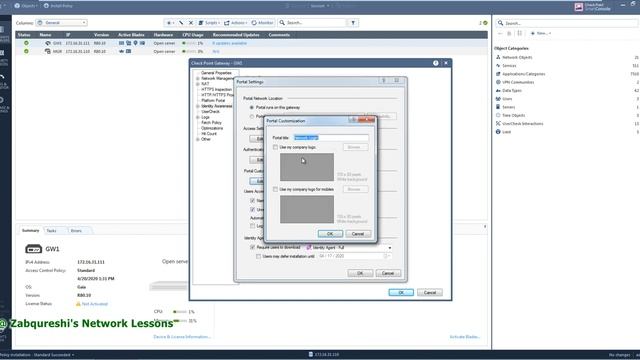Switch to the Summary tab
This screenshot has height=360, width=640.
click(x=30, y=231)
